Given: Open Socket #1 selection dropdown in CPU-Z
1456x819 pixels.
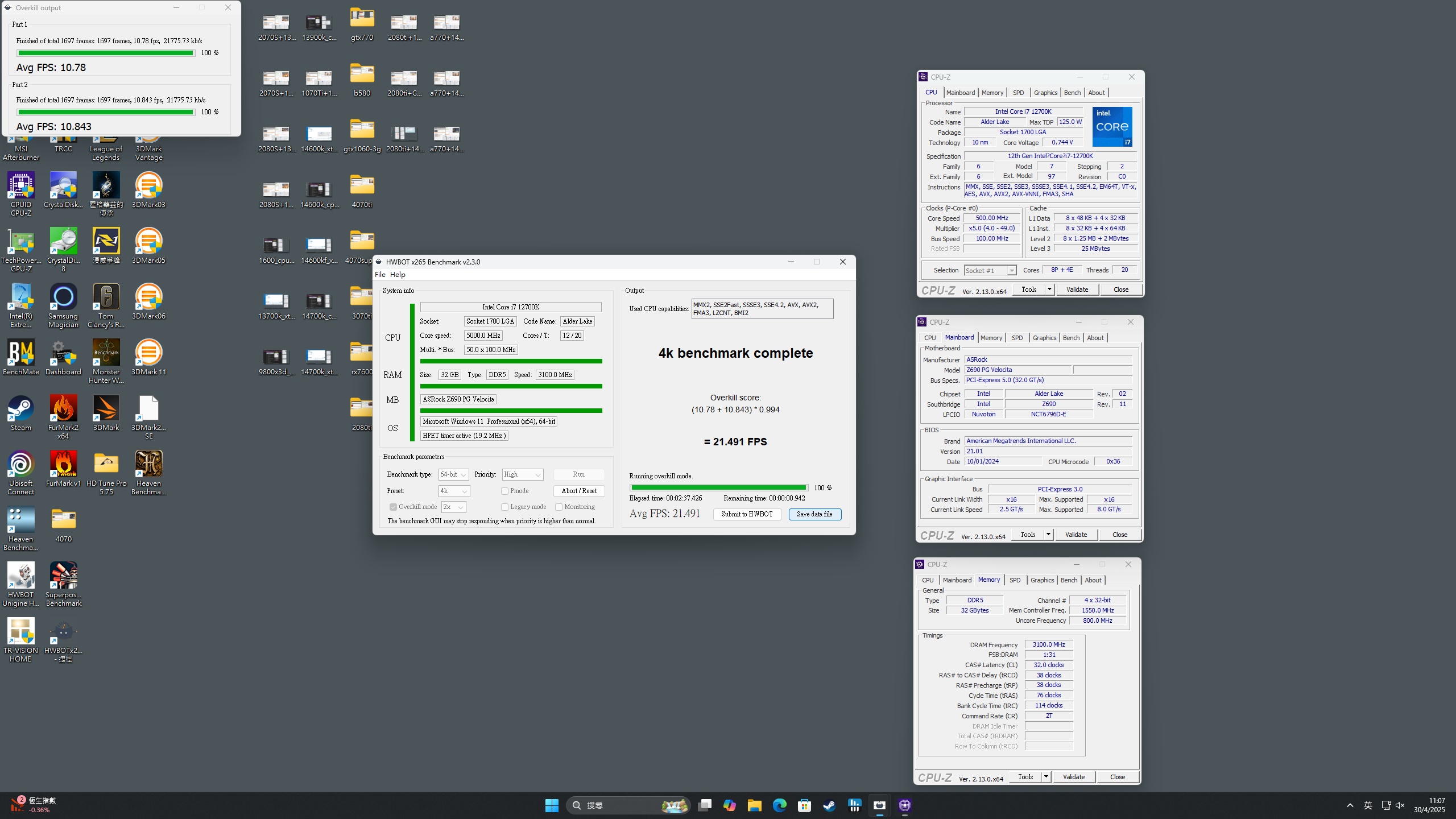Looking at the screenshot, I should pos(990,270).
